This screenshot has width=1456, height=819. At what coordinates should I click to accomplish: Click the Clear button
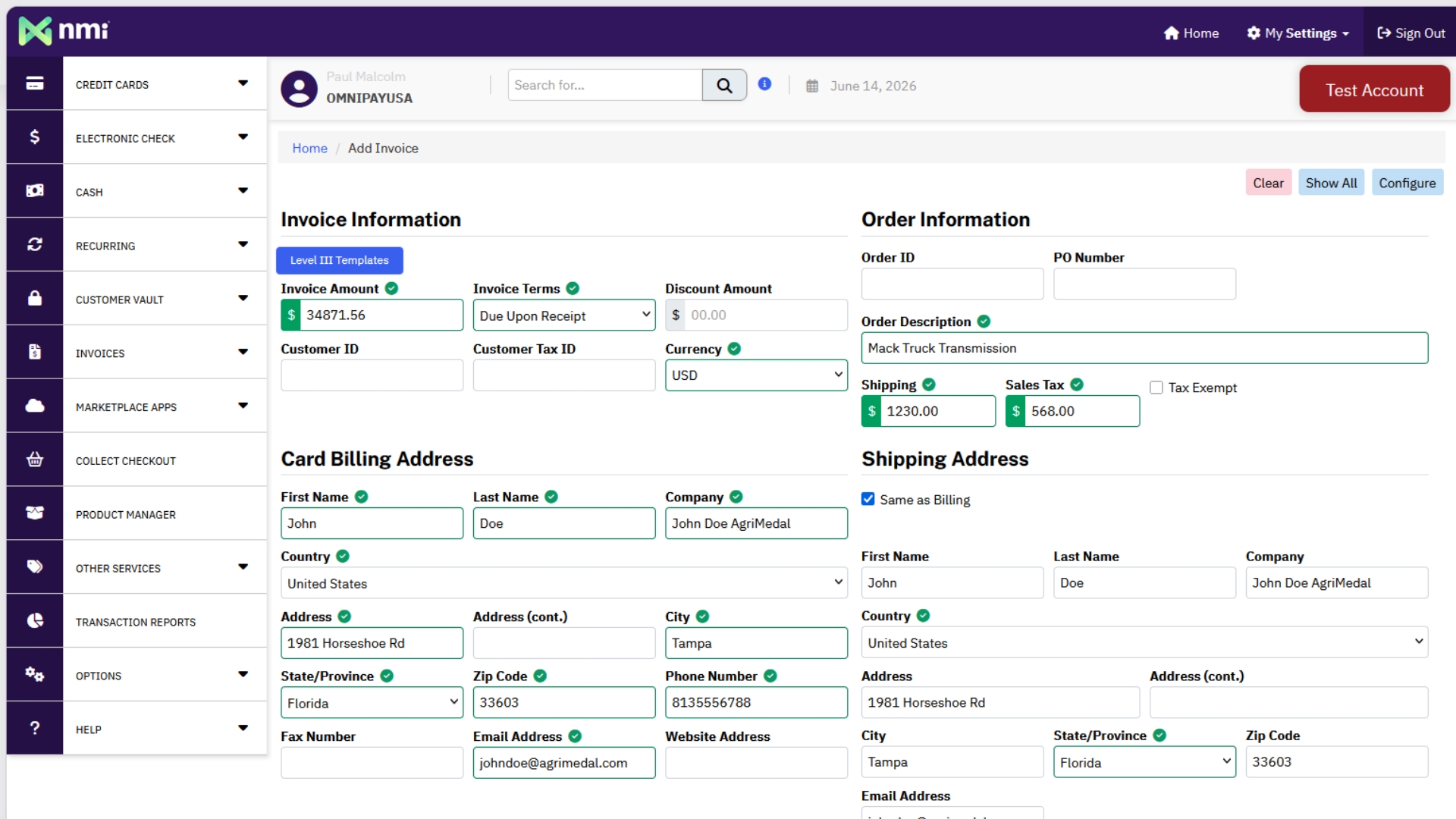tap(1268, 183)
